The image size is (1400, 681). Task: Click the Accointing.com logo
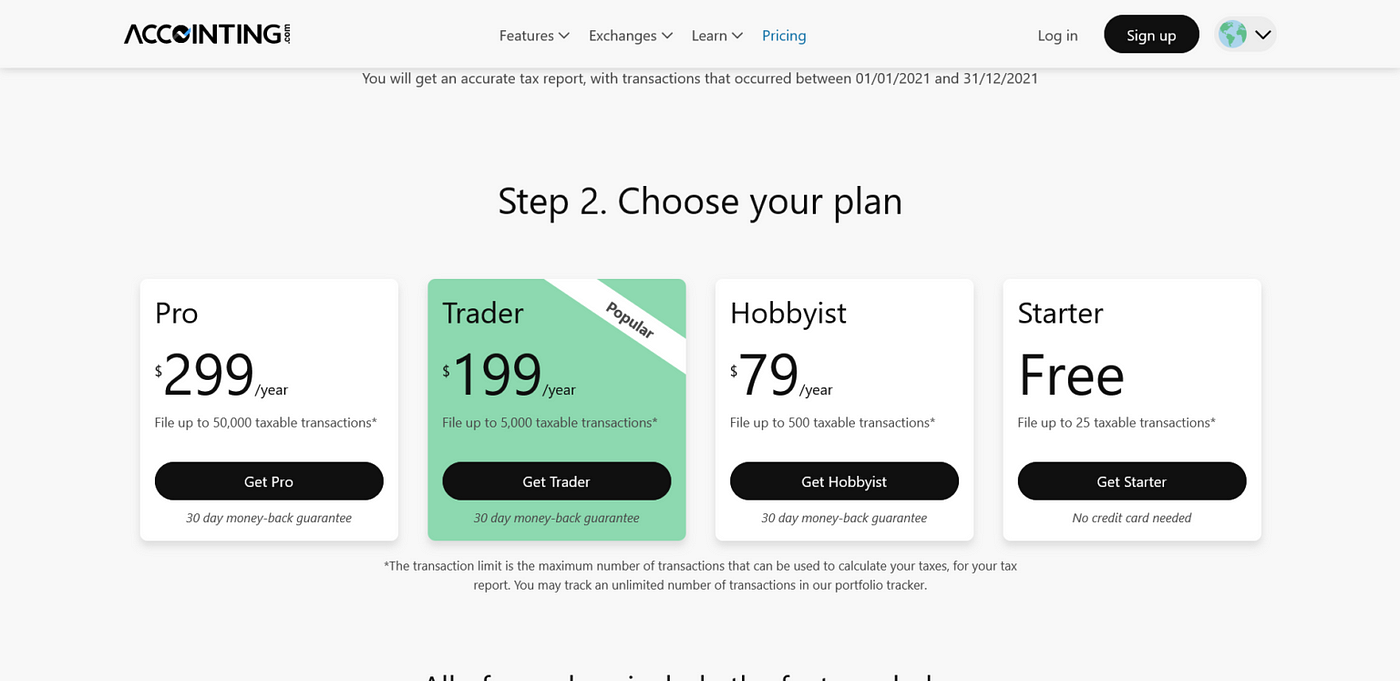point(207,35)
